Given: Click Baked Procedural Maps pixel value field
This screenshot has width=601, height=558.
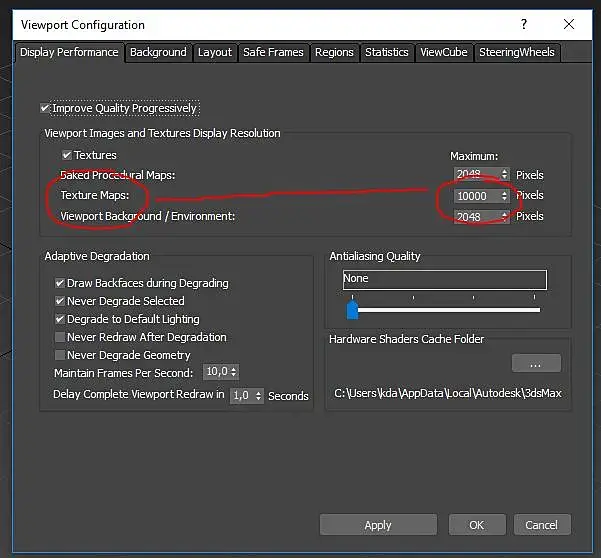Looking at the screenshot, I should [477, 175].
